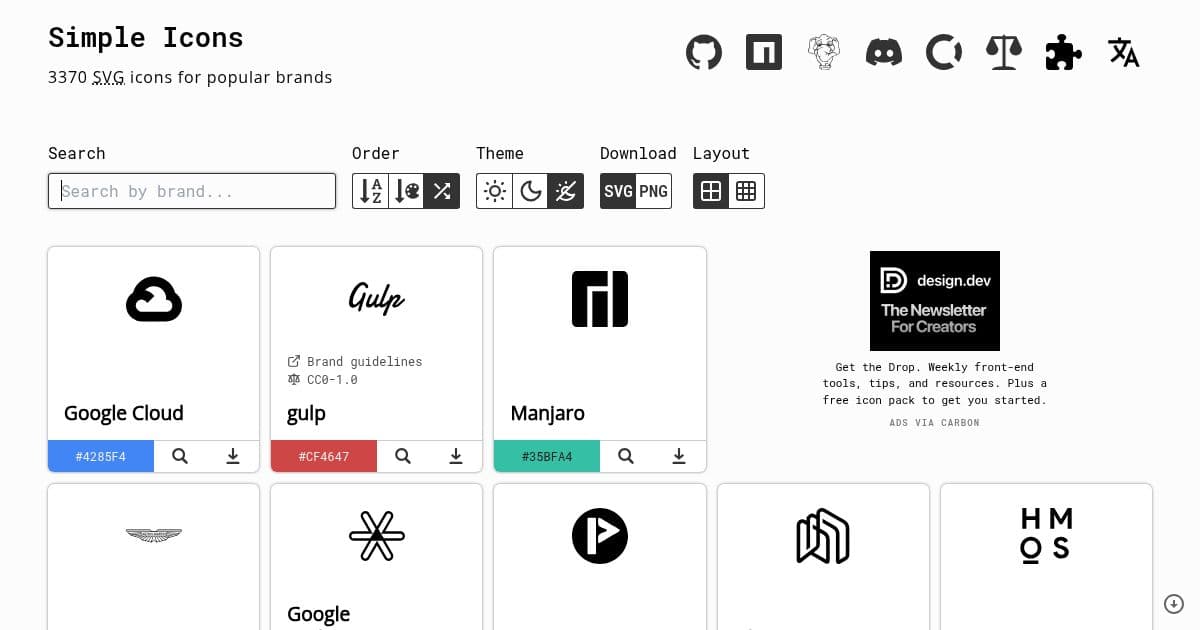Screen dimensions: 1200x630
Task: Switch to system theme
Action: pyautogui.click(x=566, y=191)
